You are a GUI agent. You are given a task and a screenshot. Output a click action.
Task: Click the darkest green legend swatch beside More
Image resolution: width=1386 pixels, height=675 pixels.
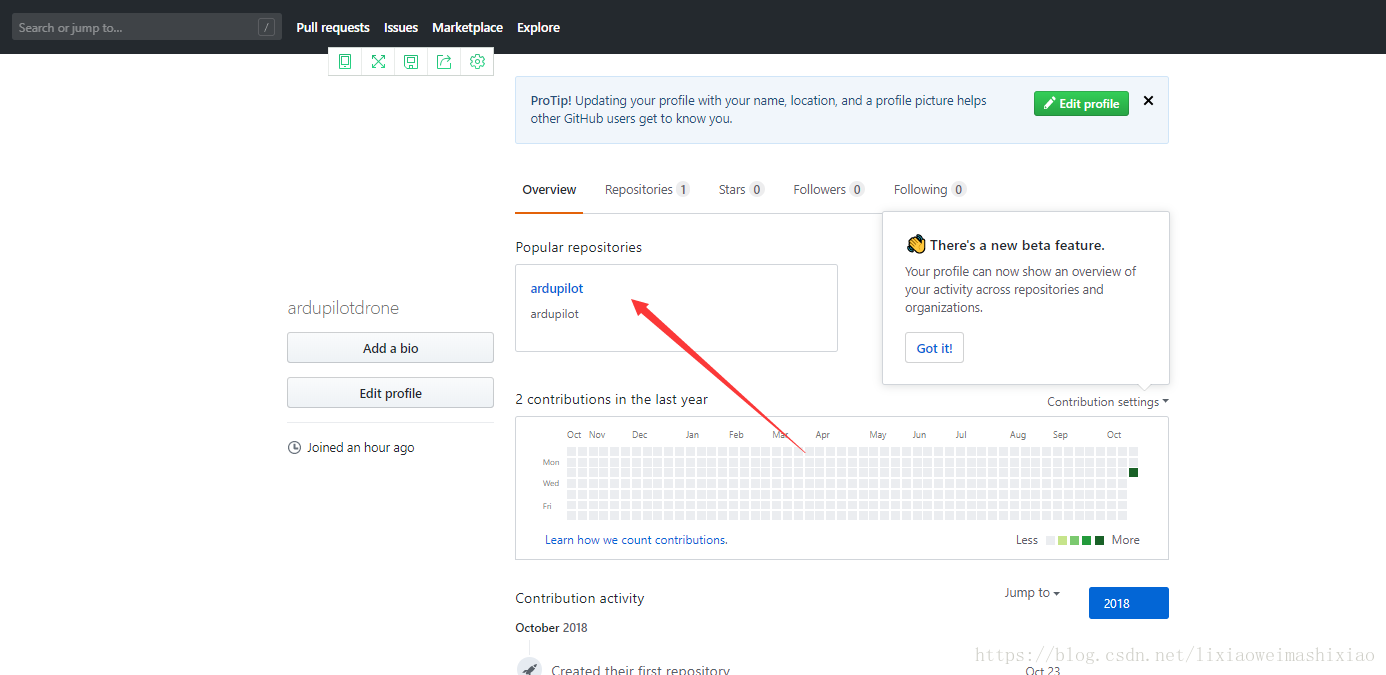click(1099, 540)
